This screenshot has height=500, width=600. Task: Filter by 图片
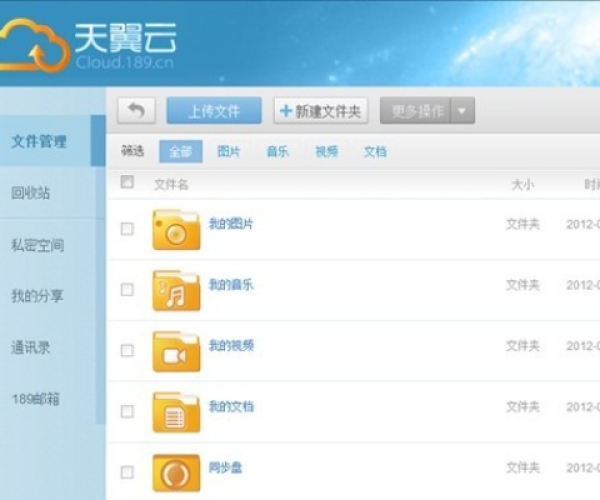[x=229, y=151]
